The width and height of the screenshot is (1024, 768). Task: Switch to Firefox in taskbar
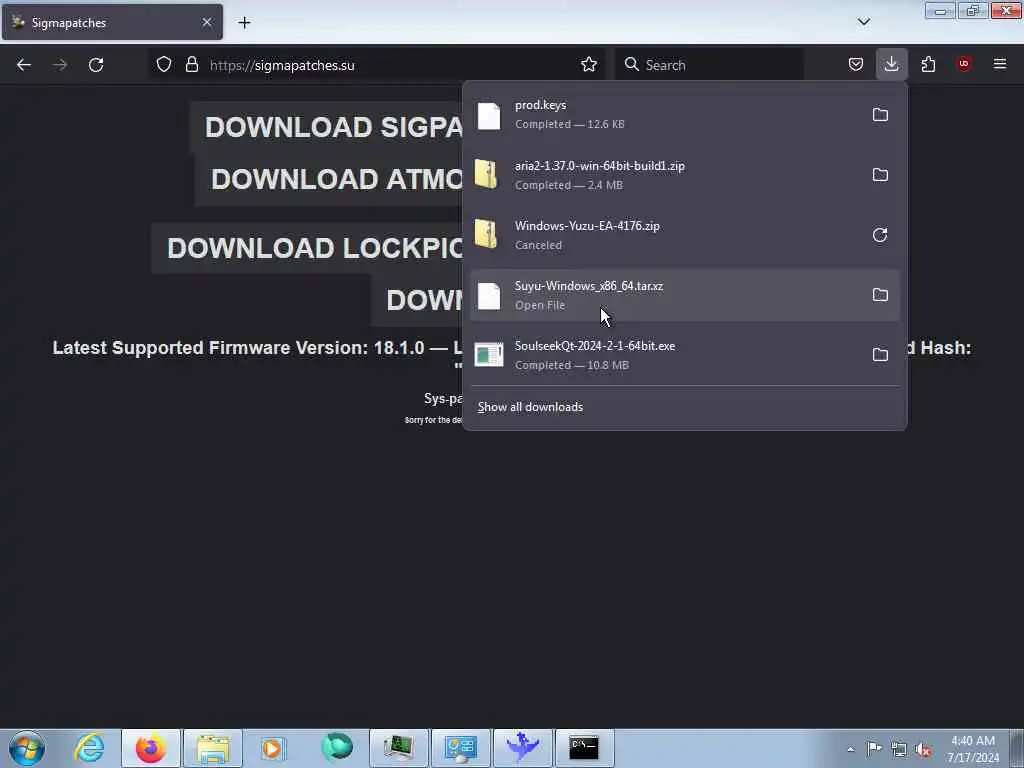[x=151, y=748]
